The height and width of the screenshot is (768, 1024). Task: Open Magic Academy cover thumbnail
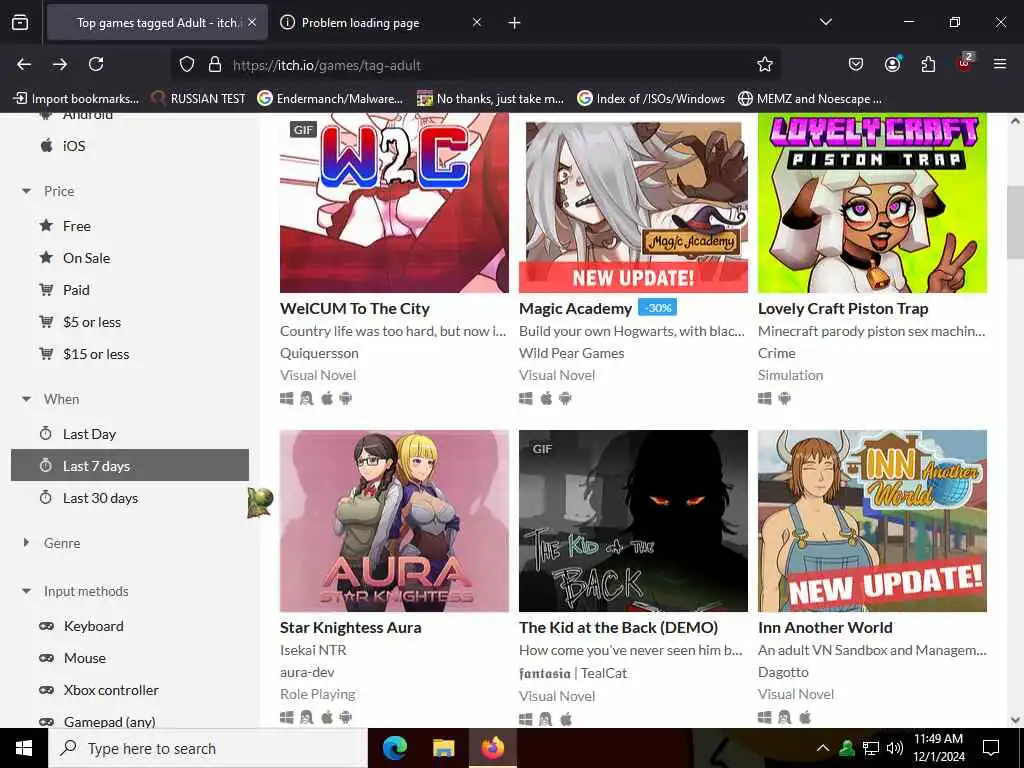633,203
